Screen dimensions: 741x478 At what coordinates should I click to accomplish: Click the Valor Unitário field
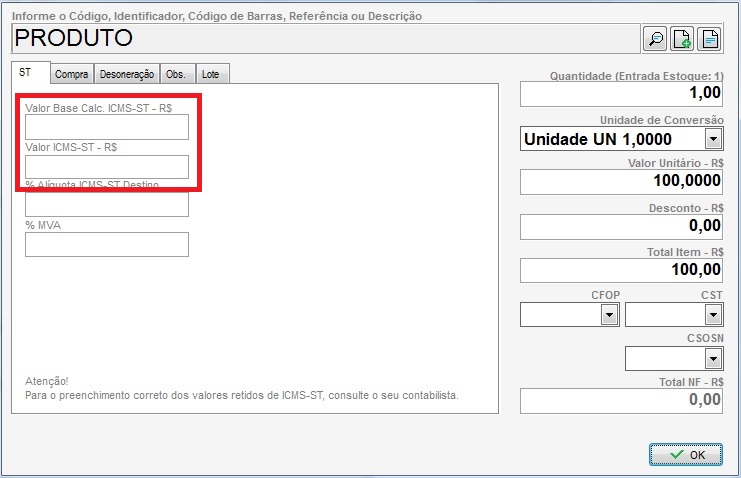point(622,182)
